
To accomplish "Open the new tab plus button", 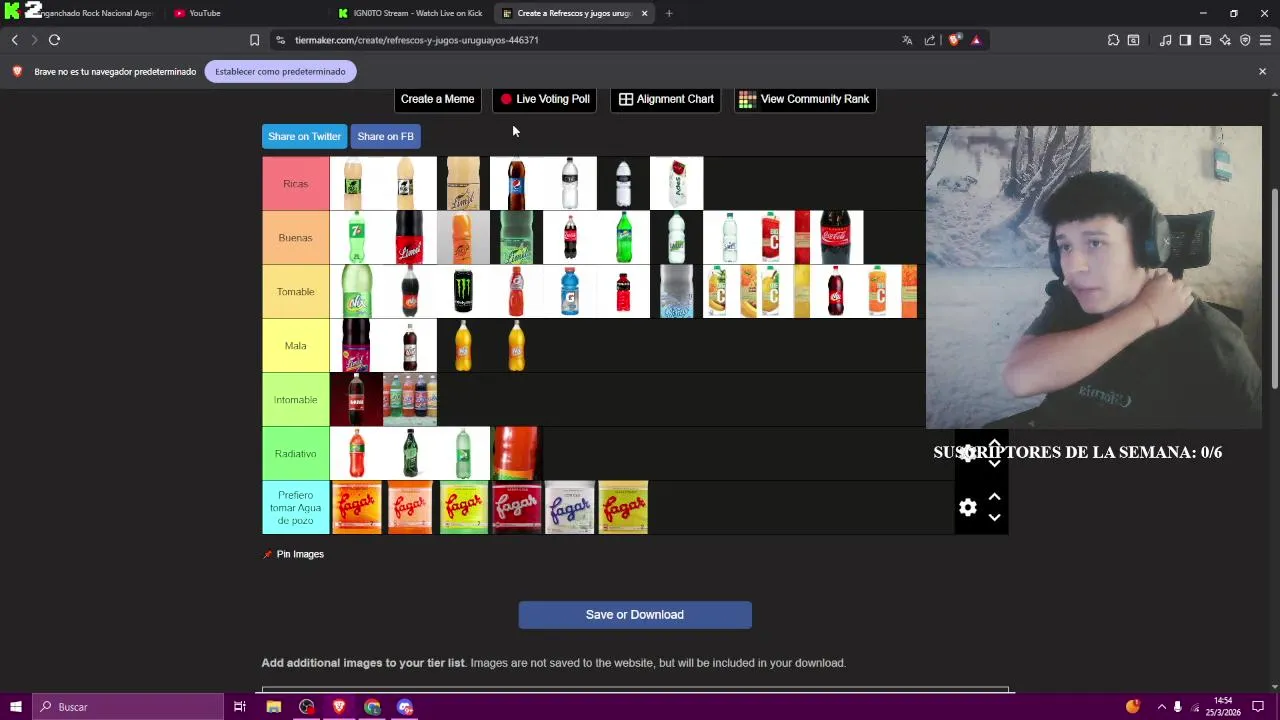I will [669, 13].
